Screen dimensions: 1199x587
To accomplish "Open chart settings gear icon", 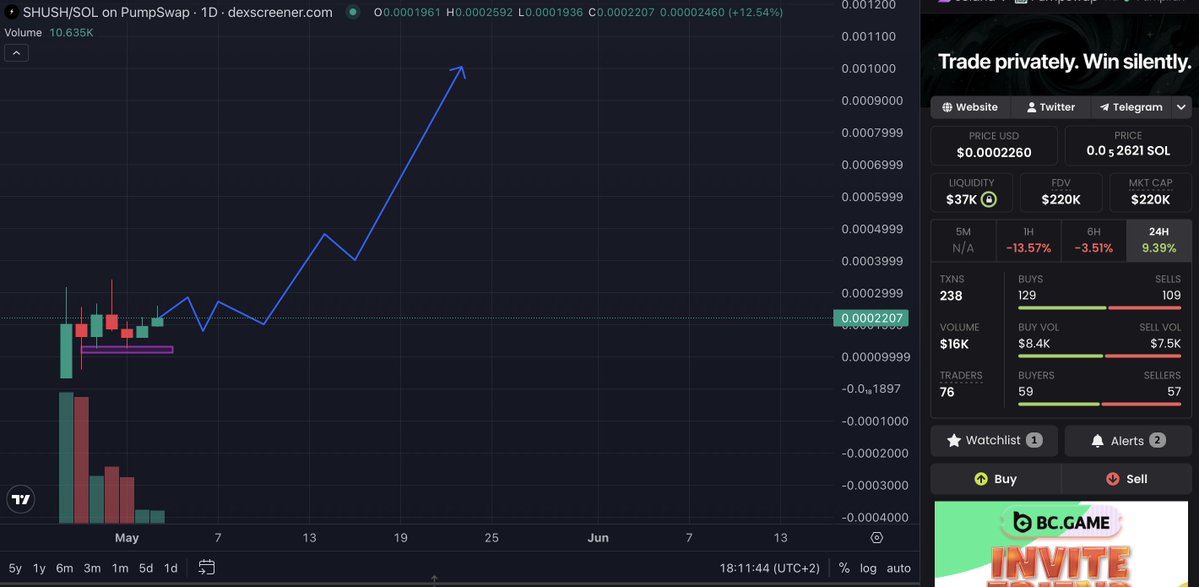I will [877, 537].
